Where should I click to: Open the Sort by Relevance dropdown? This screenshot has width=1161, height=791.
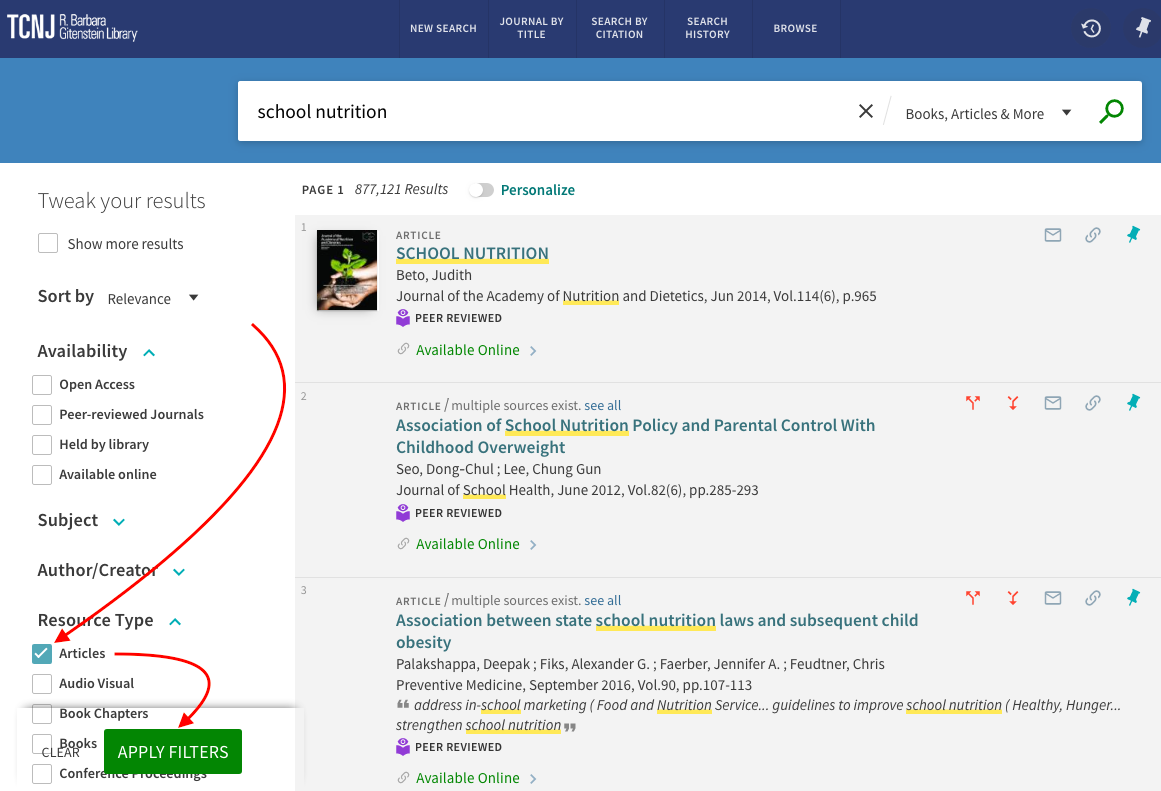153,298
